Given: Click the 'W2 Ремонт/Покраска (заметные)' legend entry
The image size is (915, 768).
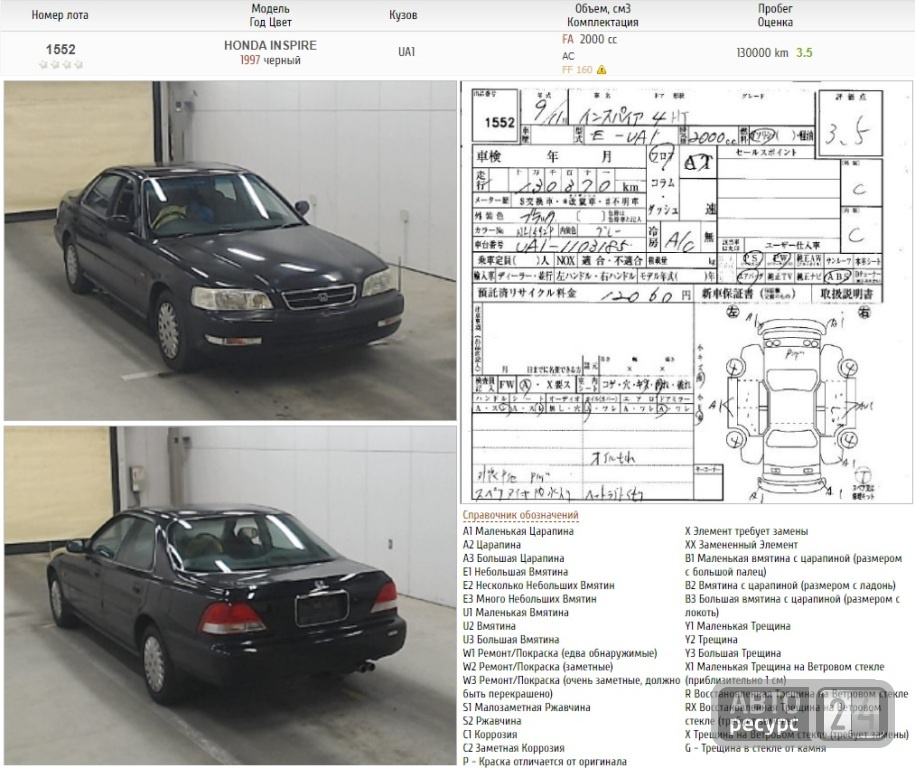Looking at the screenshot, I should pos(538,666).
